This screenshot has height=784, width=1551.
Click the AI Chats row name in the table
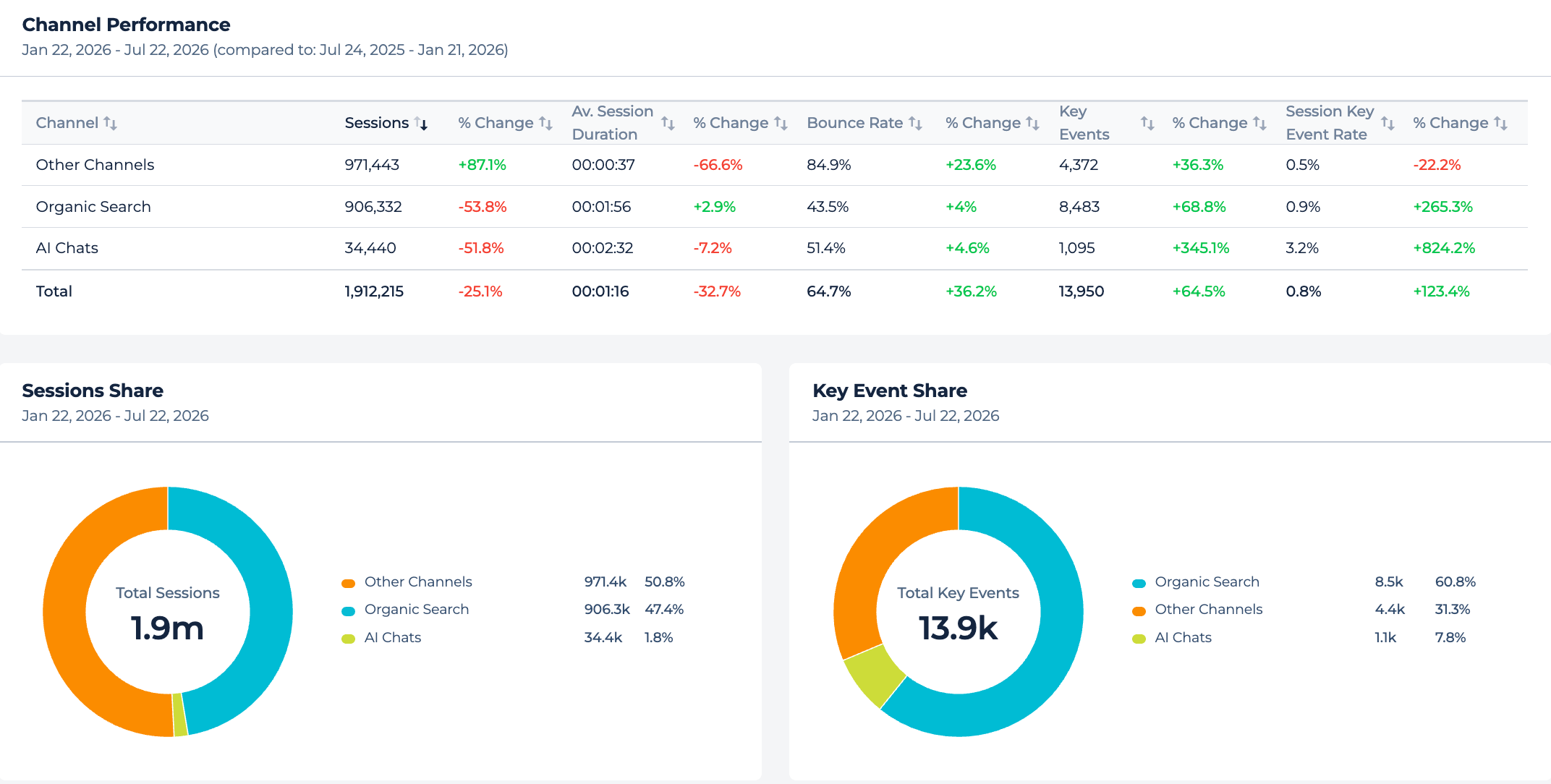[x=67, y=248]
